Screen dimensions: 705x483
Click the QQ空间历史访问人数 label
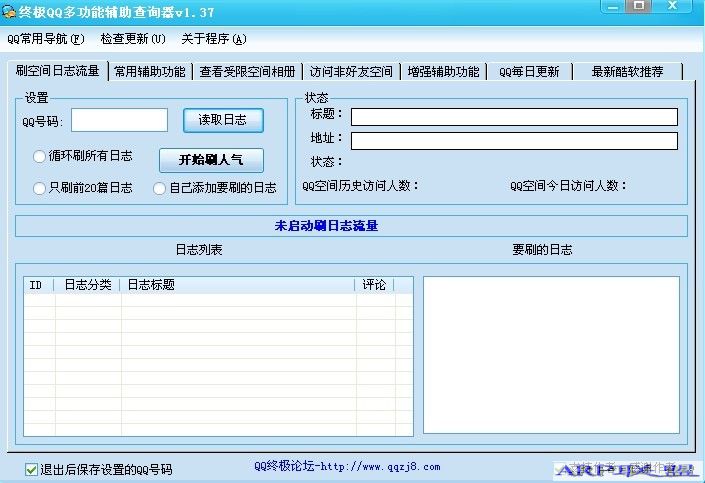360,186
